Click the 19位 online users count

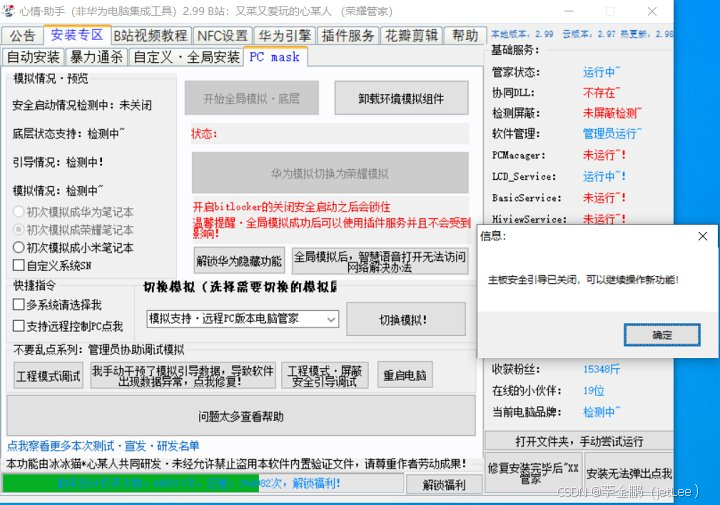[594, 391]
